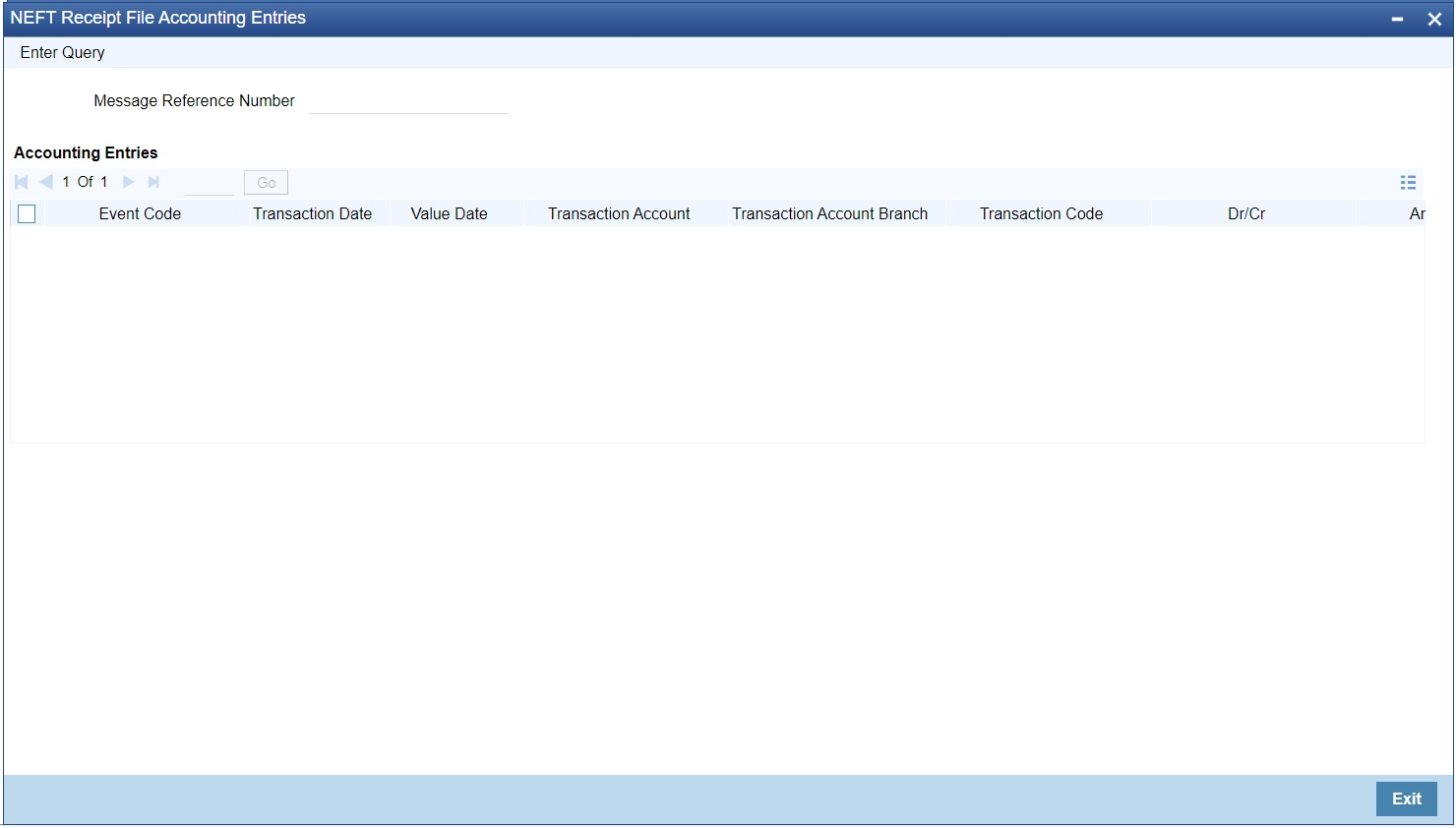Click the Event Code column header
1456x828 pixels.
[140, 213]
